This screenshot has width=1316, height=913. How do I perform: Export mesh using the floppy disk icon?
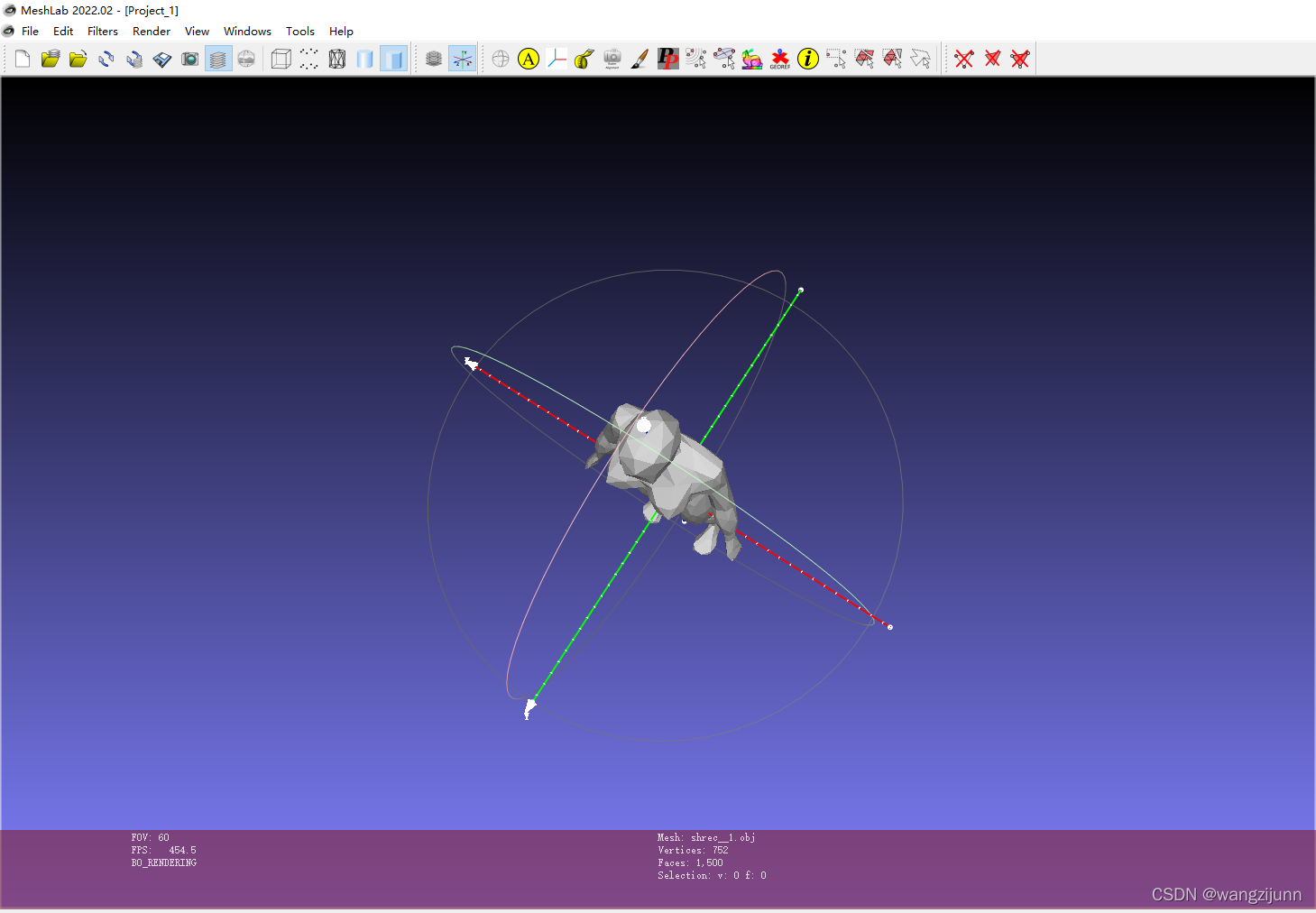click(x=162, y=59)
